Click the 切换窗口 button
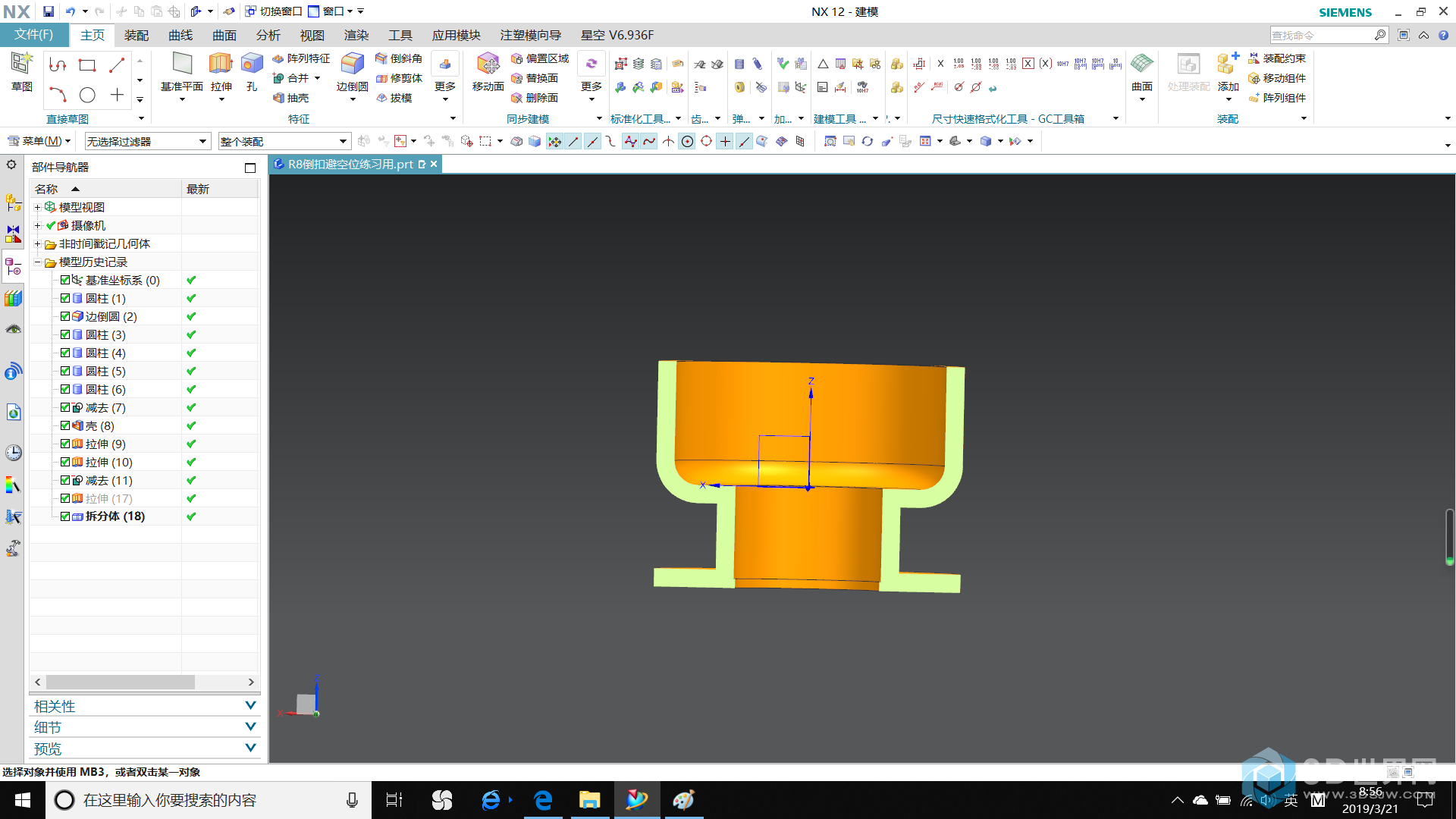Screen dimensions: 1456x819 click(274, 11)
